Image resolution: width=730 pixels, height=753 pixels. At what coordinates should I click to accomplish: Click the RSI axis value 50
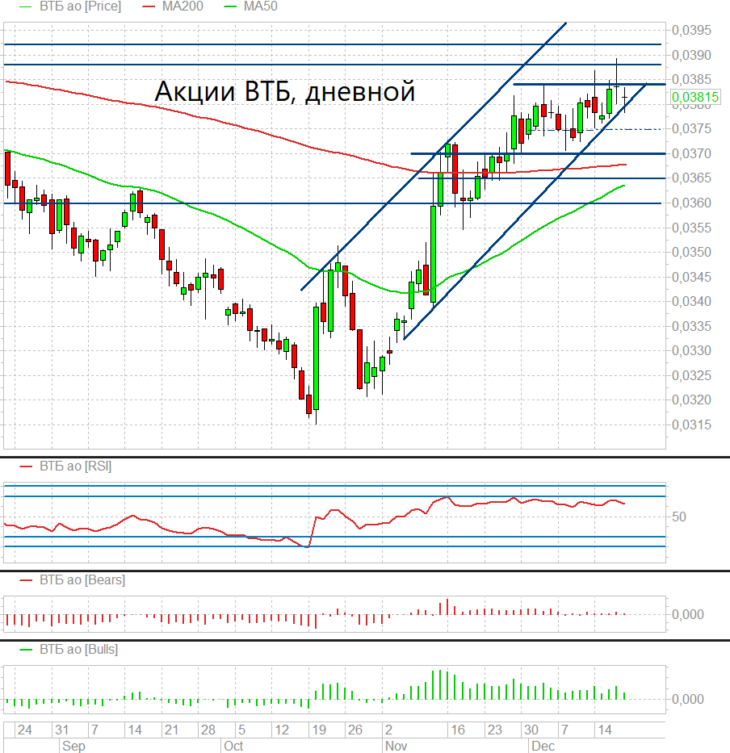point(679,517)
